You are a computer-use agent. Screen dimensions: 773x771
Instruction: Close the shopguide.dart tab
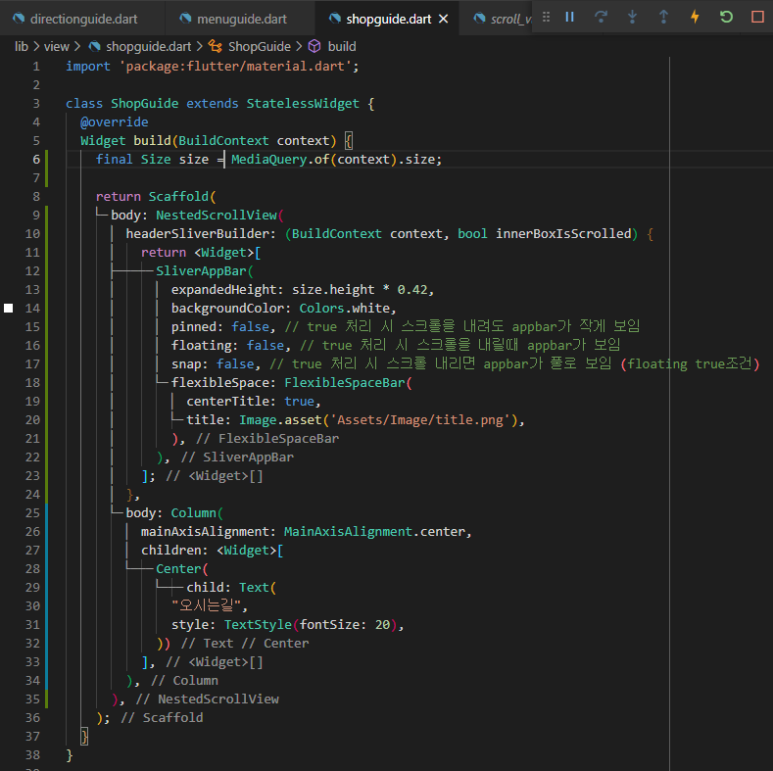pyautogui.click(x=443, y=19)
